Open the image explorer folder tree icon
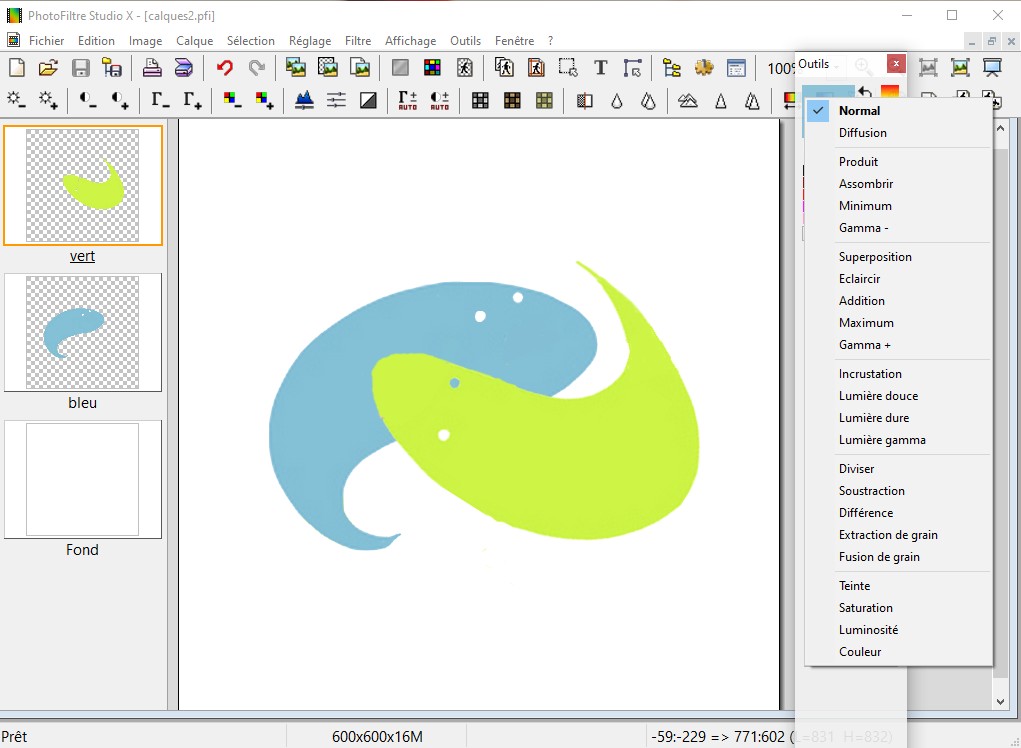Viewport: 1021px width, 748px height. coord(671,68)
